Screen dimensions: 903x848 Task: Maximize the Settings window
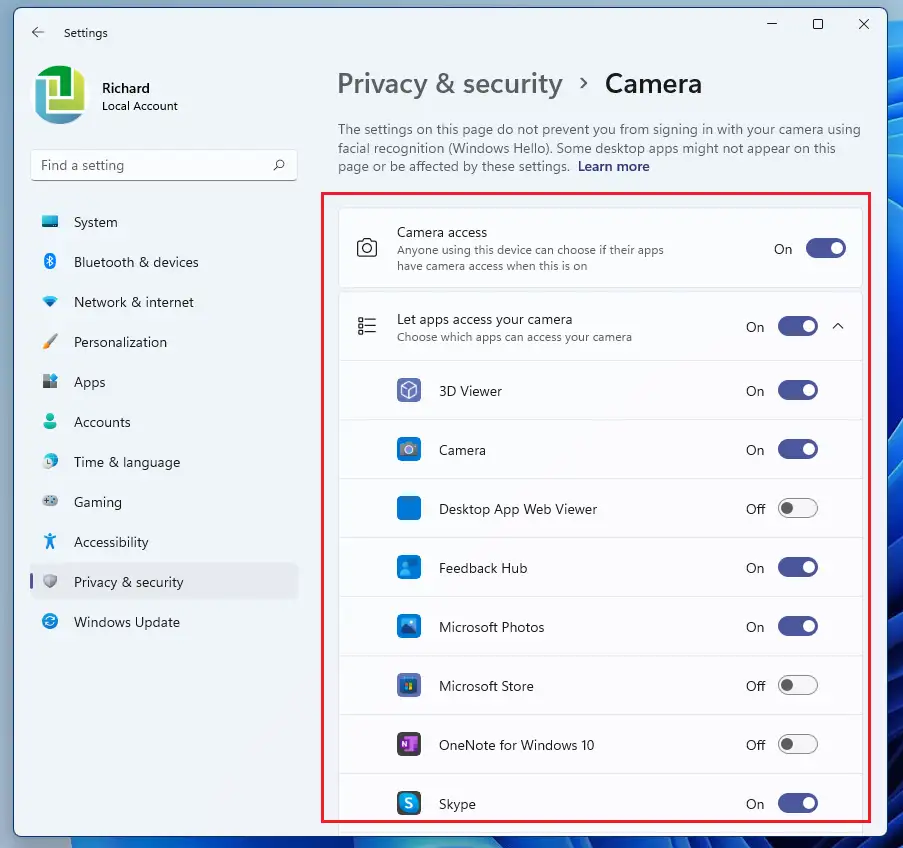818,24
